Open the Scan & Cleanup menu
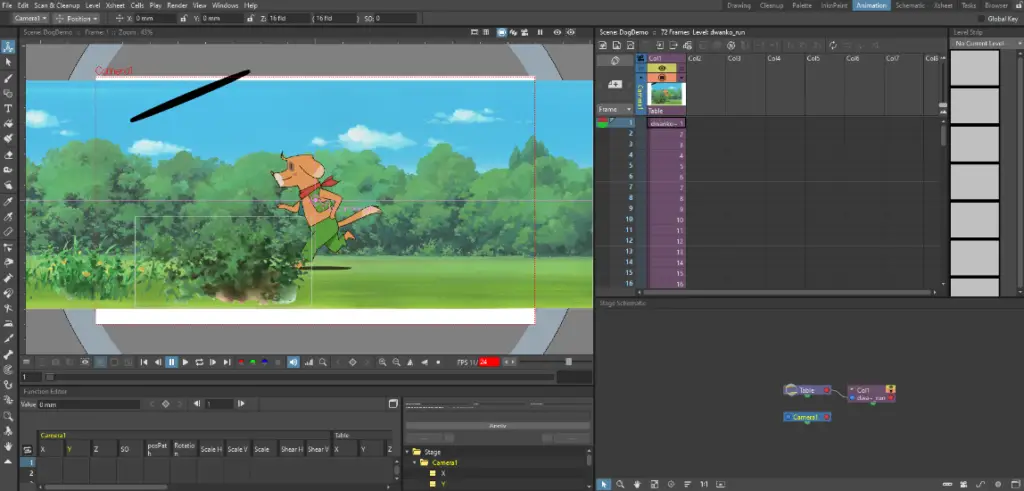Screen dimensions: 1024x491 click(56, 5)
